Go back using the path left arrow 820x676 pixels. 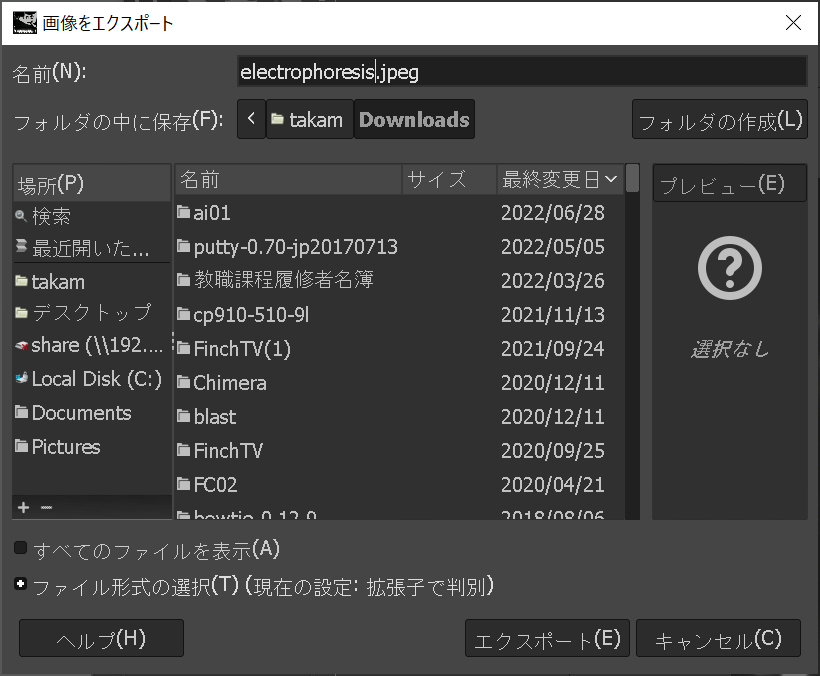click(x=250, y=119)
